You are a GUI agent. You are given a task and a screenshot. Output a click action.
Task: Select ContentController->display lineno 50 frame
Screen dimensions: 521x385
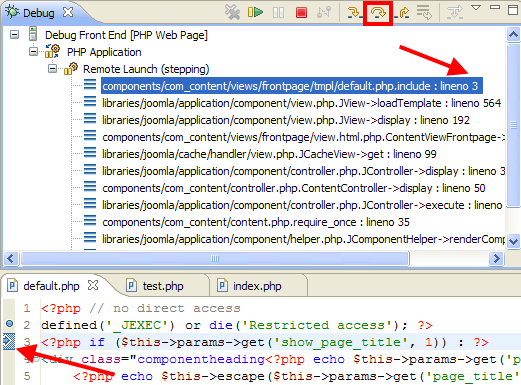[294, 188]
